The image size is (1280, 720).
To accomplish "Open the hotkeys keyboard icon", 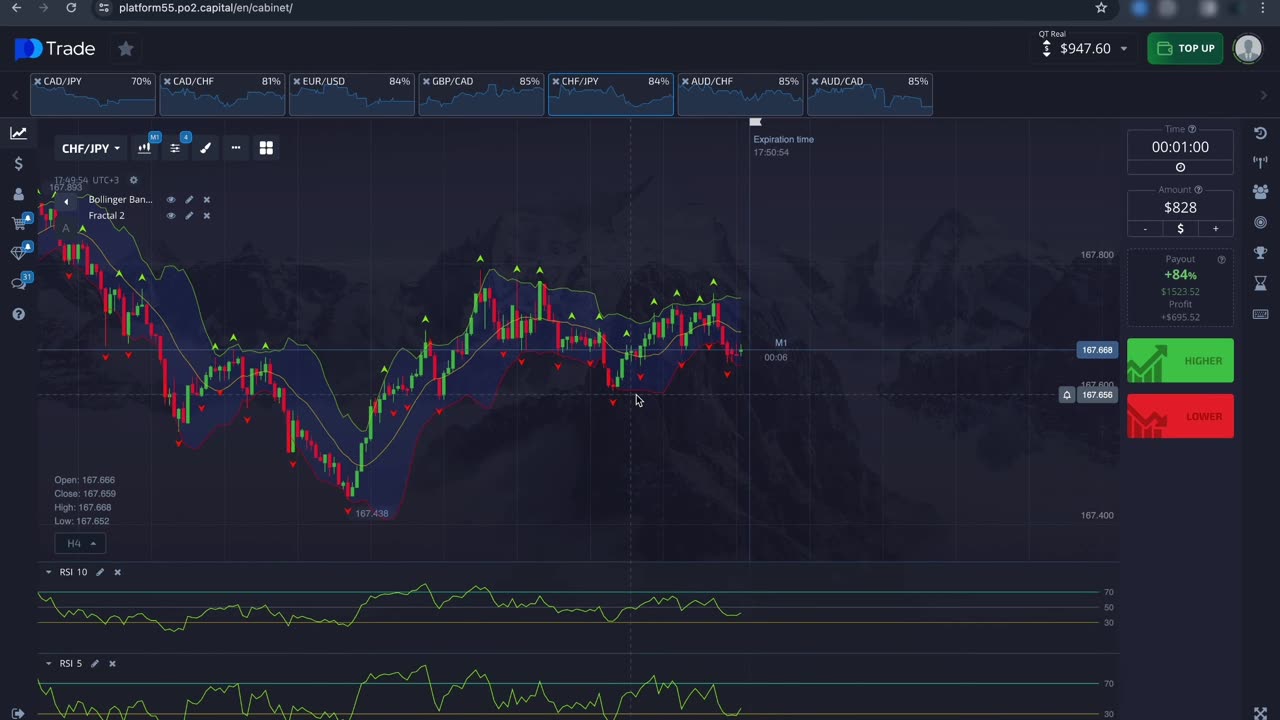I will pyautogui.click(x=1260, y=314).
